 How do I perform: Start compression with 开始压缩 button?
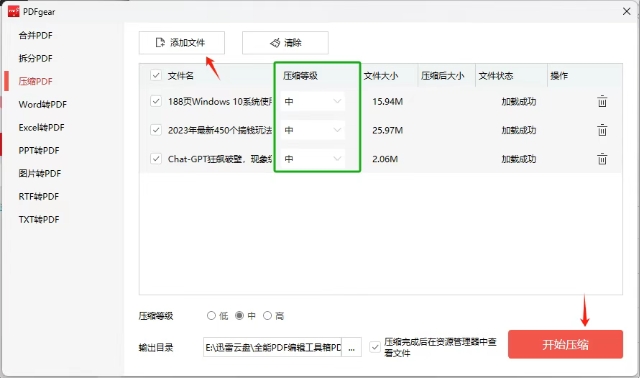[x=565, y=345]
